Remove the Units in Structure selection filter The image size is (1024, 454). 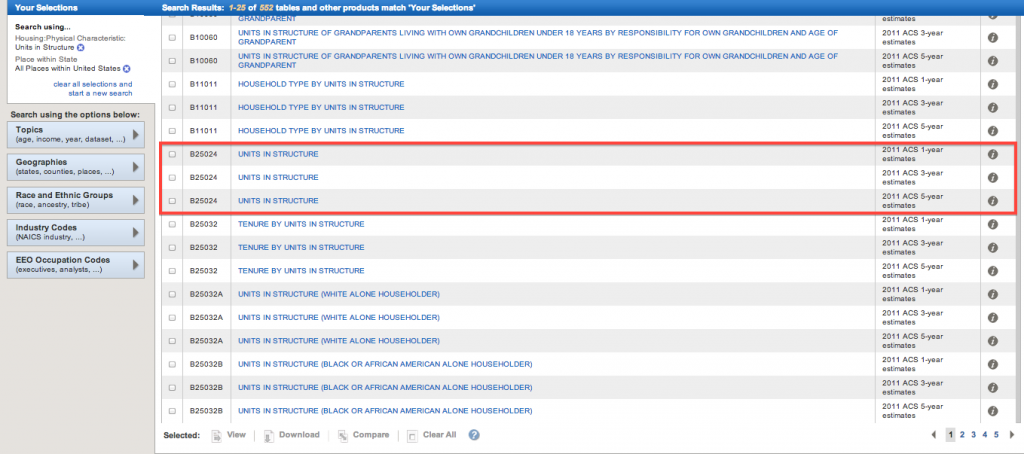click(x=81, y=47)
